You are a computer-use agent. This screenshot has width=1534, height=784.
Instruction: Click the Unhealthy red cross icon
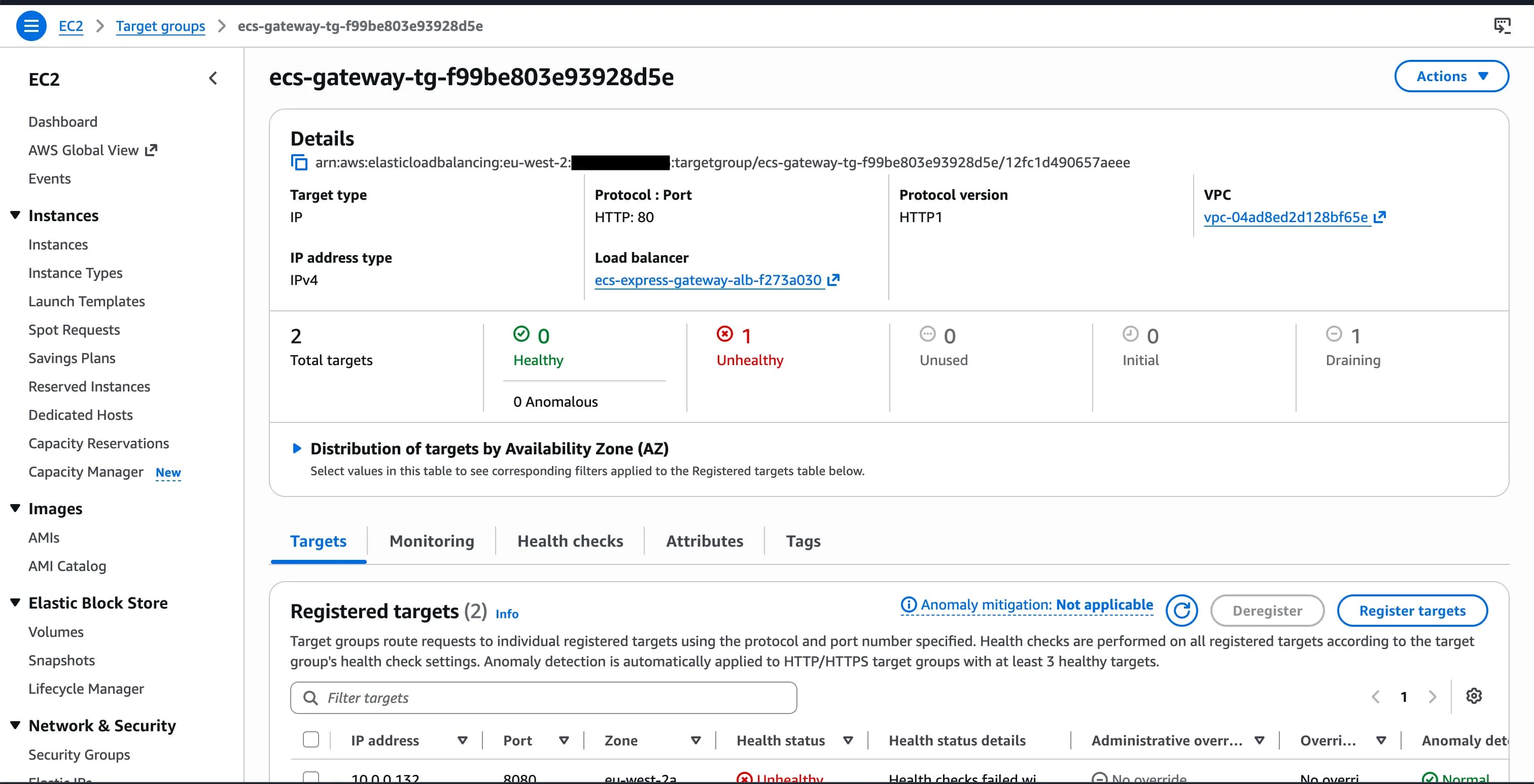click(x=725, y=334)
